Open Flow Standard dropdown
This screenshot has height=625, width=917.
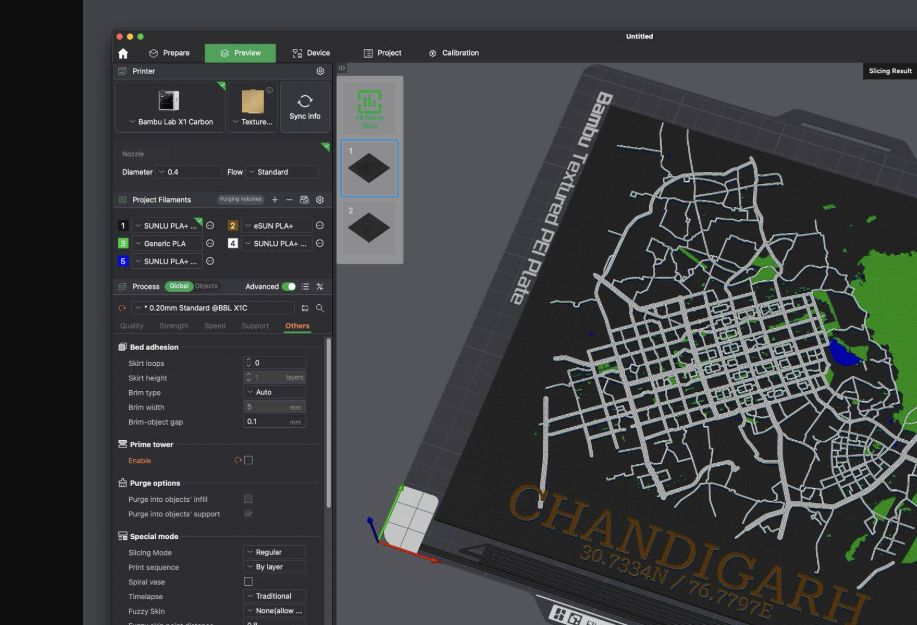coord(282,172)
